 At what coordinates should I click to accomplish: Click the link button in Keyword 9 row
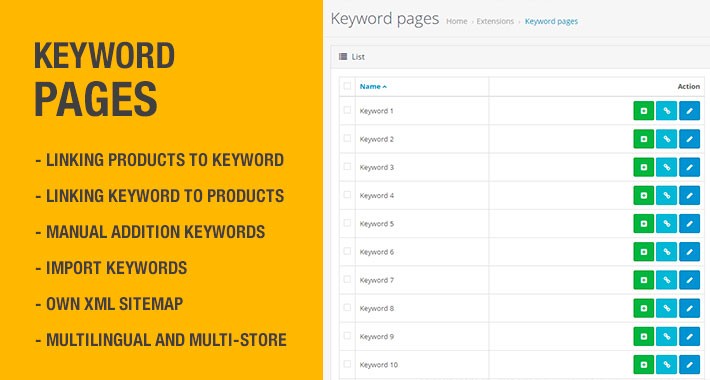667,337
